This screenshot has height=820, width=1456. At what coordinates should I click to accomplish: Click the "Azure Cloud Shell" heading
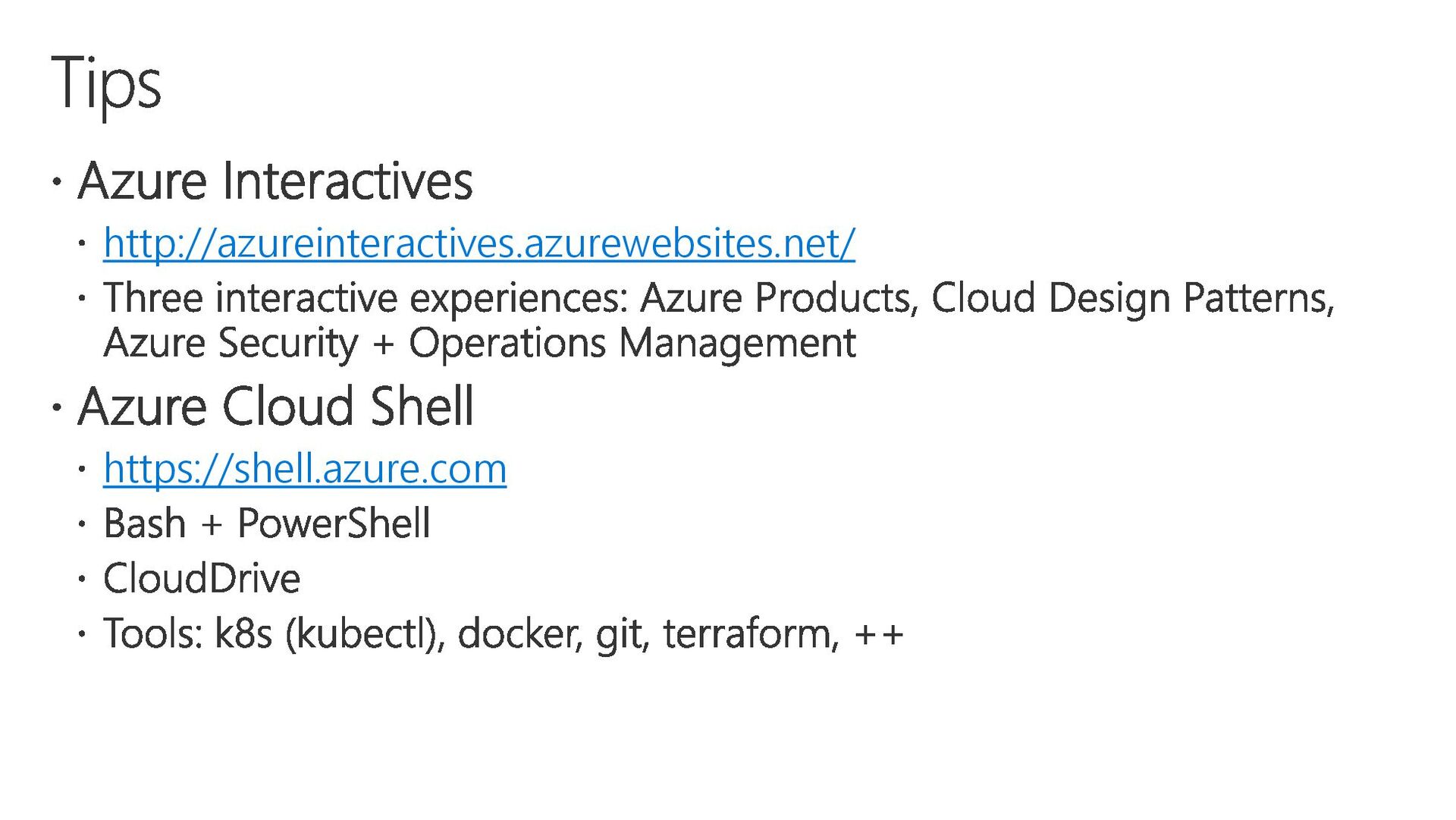[x=276, y=407]
